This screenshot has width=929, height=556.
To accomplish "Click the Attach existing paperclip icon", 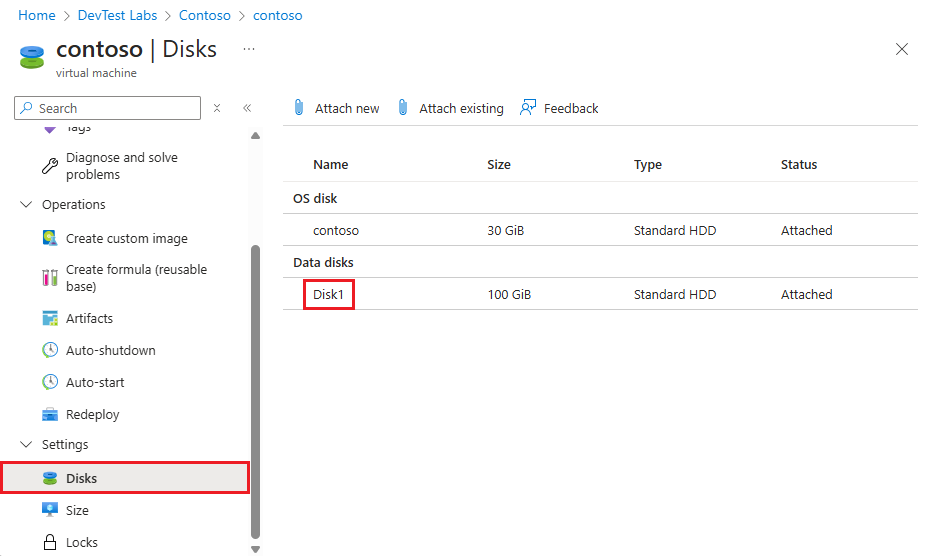I will [x=403, y=108].
